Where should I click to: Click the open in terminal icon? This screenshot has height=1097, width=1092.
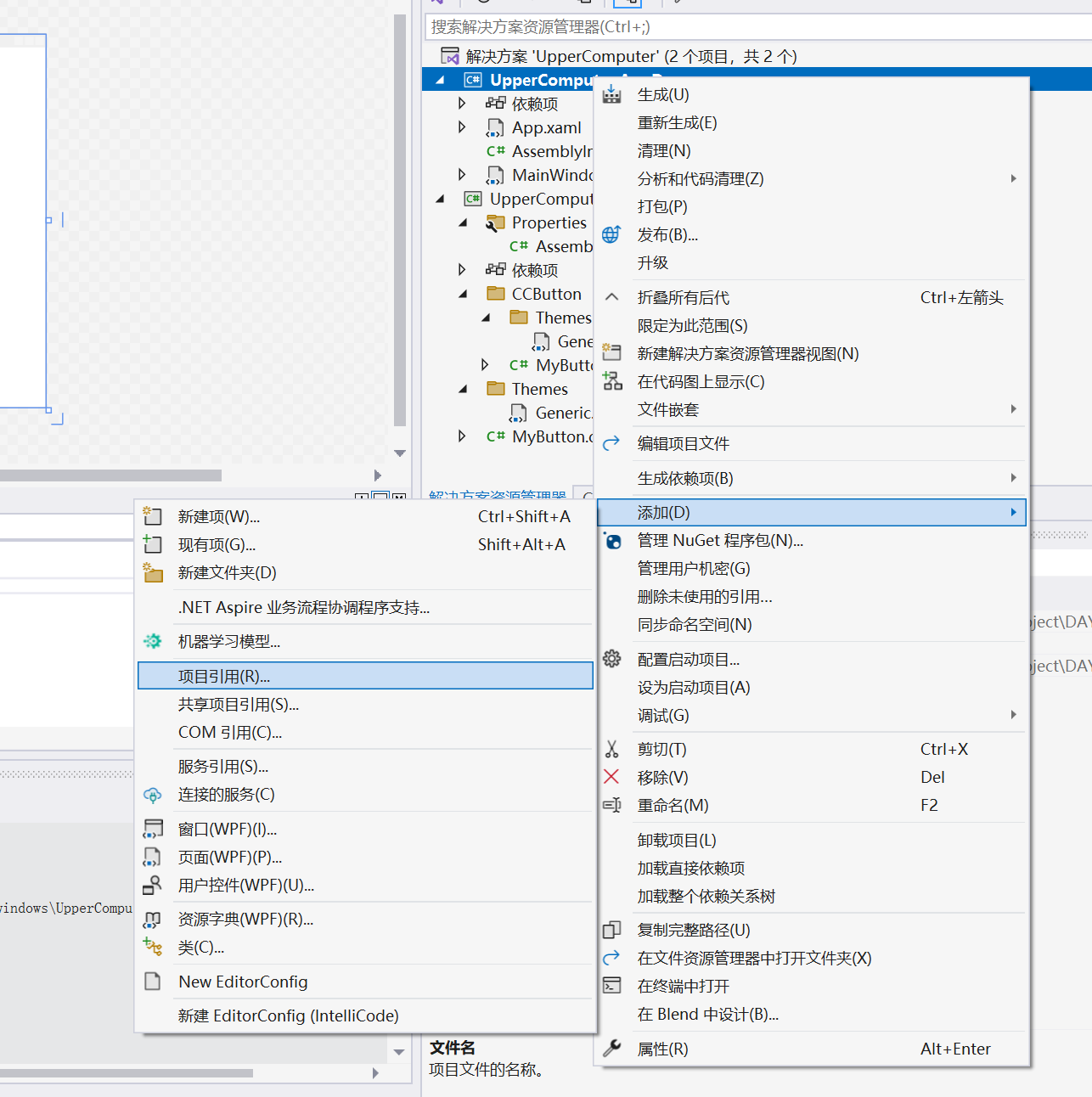coord(611,986)
